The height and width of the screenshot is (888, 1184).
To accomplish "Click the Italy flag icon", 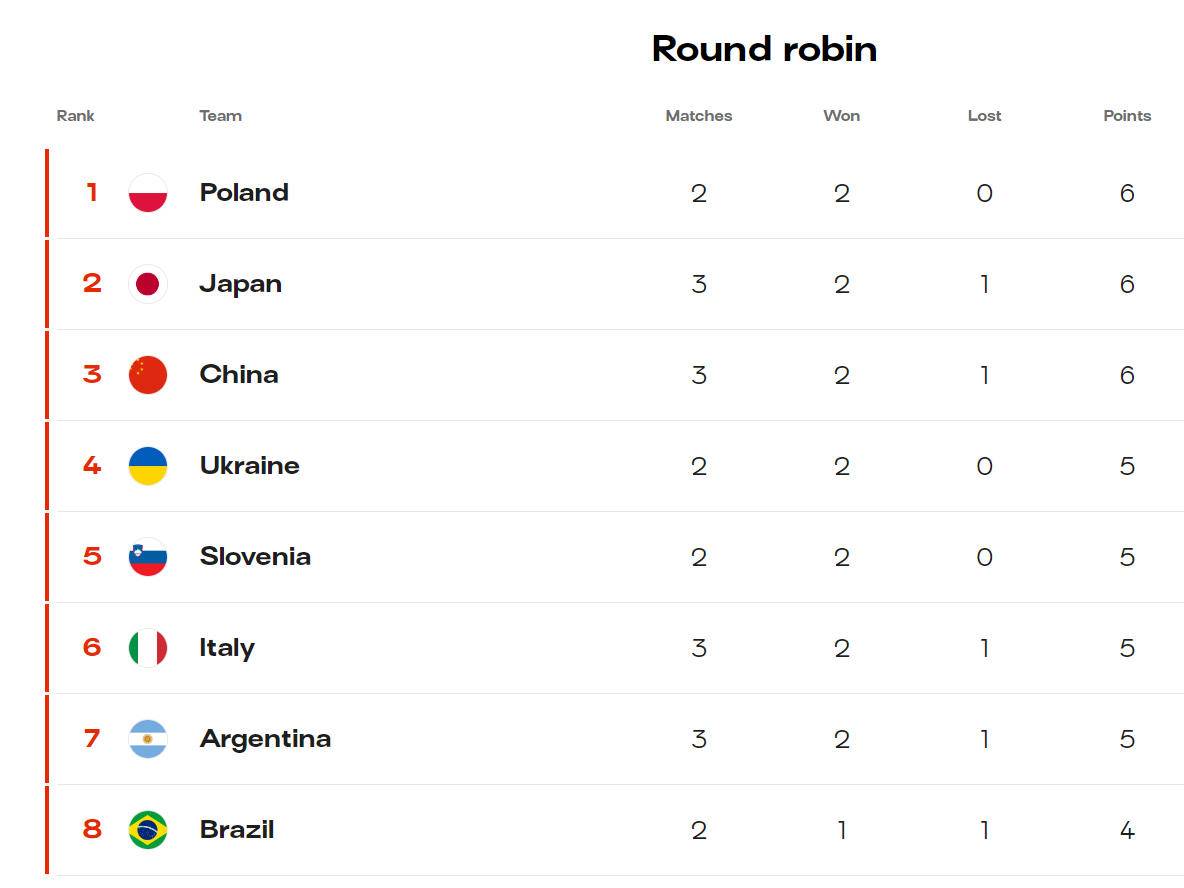I will 148,648.
